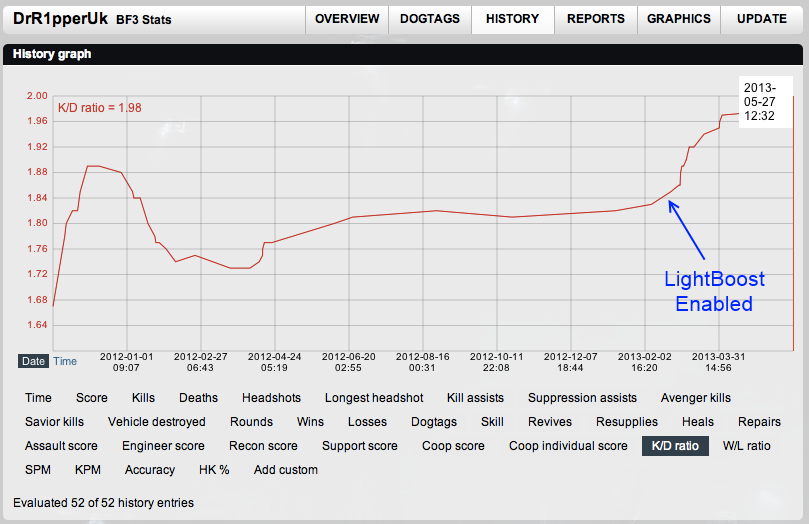Show the Assault score graph

(x=61, y=446)
